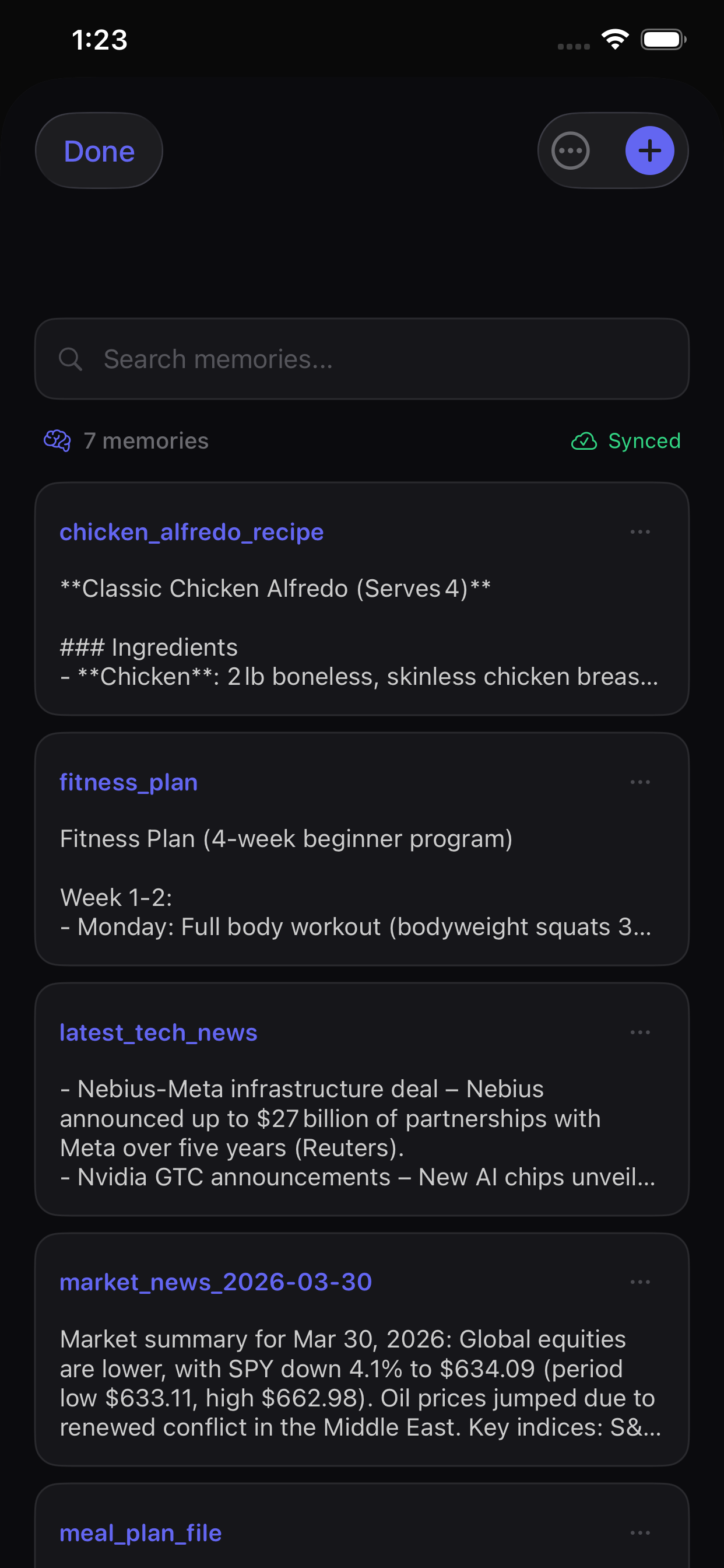Open the latest_tech_news memory title
Image resolution: width=724 pixels, height=1568 pixels.
point(158,1032)
